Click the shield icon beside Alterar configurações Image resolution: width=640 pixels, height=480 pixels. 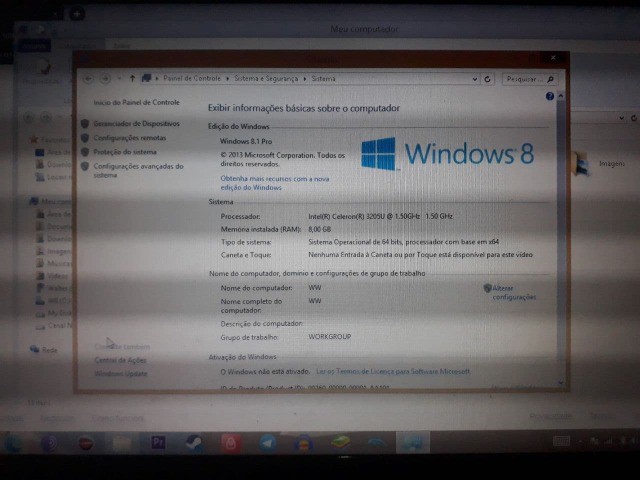[487, 288]
